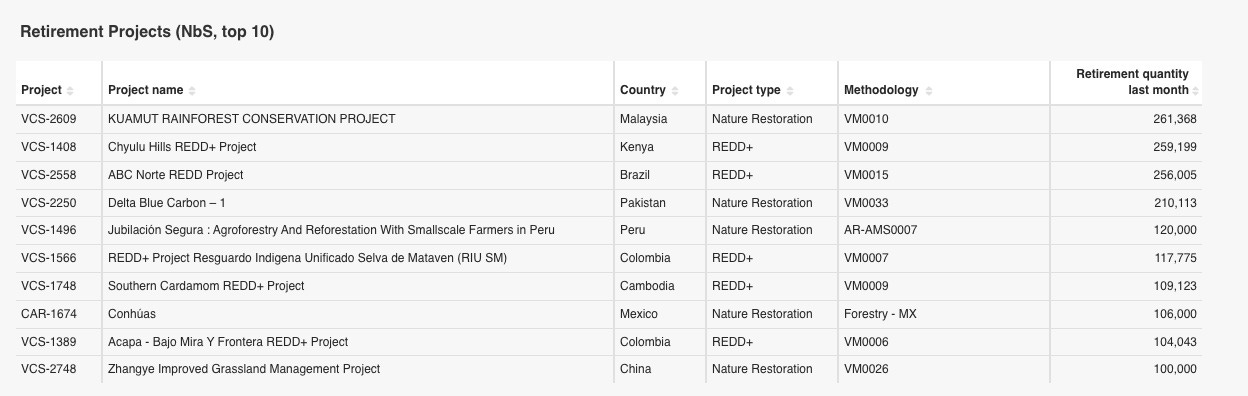Click methodology VM0010
The image size is (1248, 396).
(x=866, y=119)
